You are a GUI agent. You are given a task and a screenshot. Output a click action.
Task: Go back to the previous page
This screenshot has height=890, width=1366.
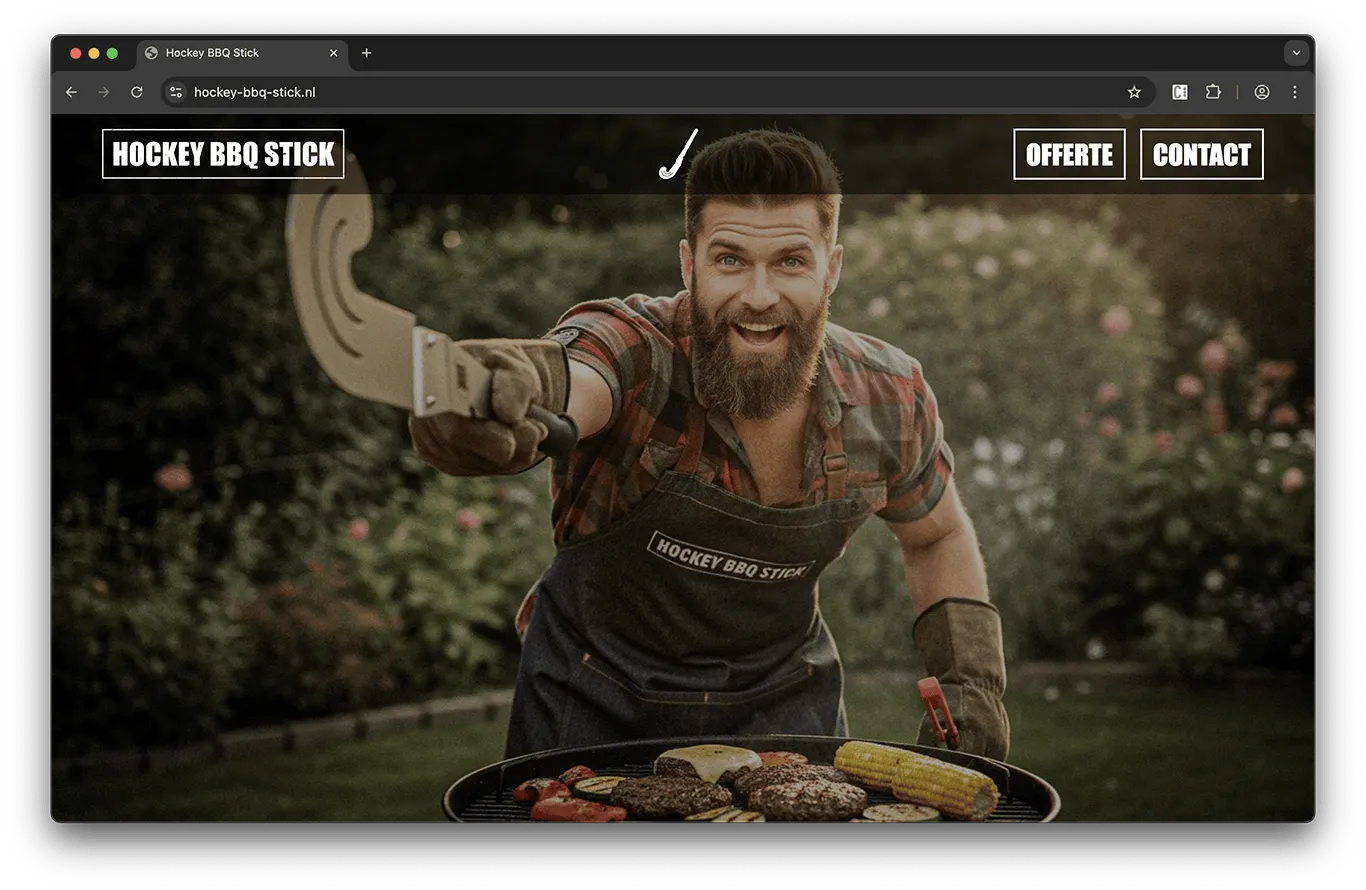coord(71,92)
